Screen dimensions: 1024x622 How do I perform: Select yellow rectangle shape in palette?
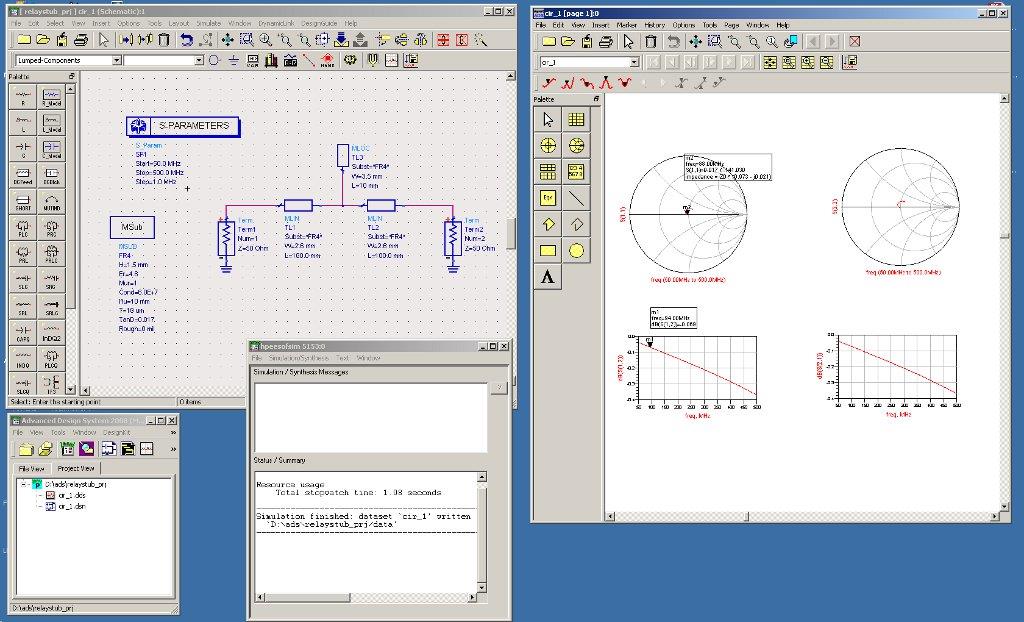click(x=548, y=250)
